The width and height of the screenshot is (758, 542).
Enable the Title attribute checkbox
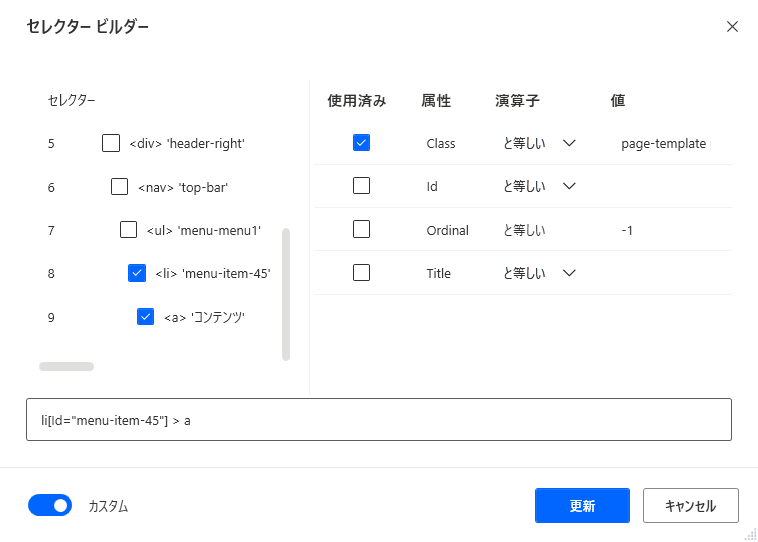pyautogui.click(x=361, y=273)
